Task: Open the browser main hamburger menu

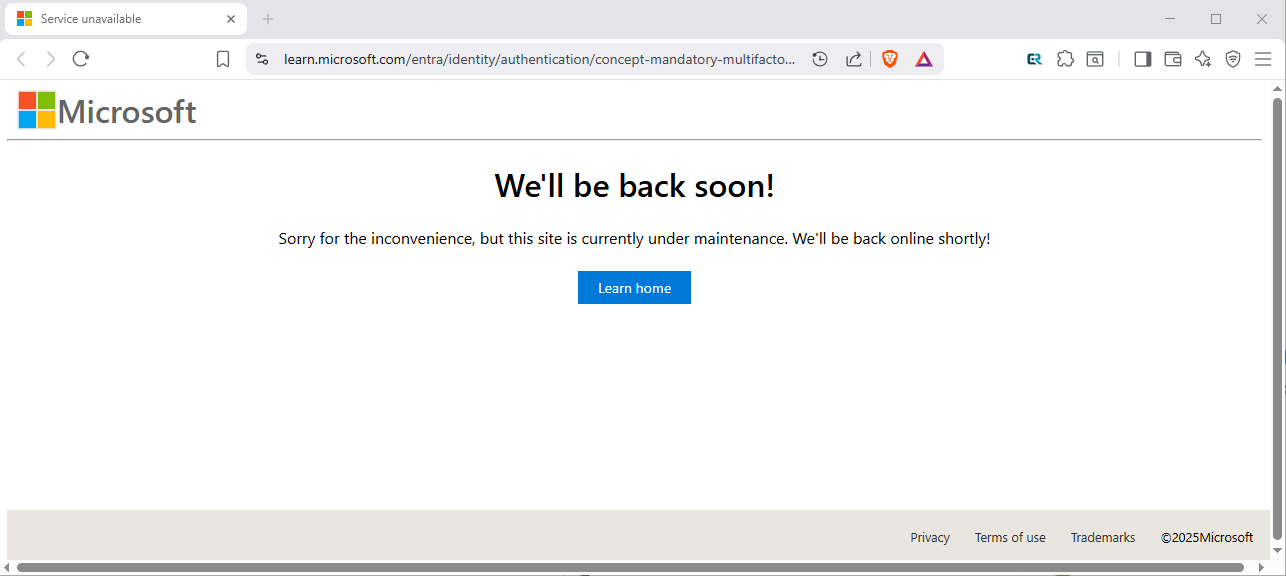Action: coord(1263,59)
